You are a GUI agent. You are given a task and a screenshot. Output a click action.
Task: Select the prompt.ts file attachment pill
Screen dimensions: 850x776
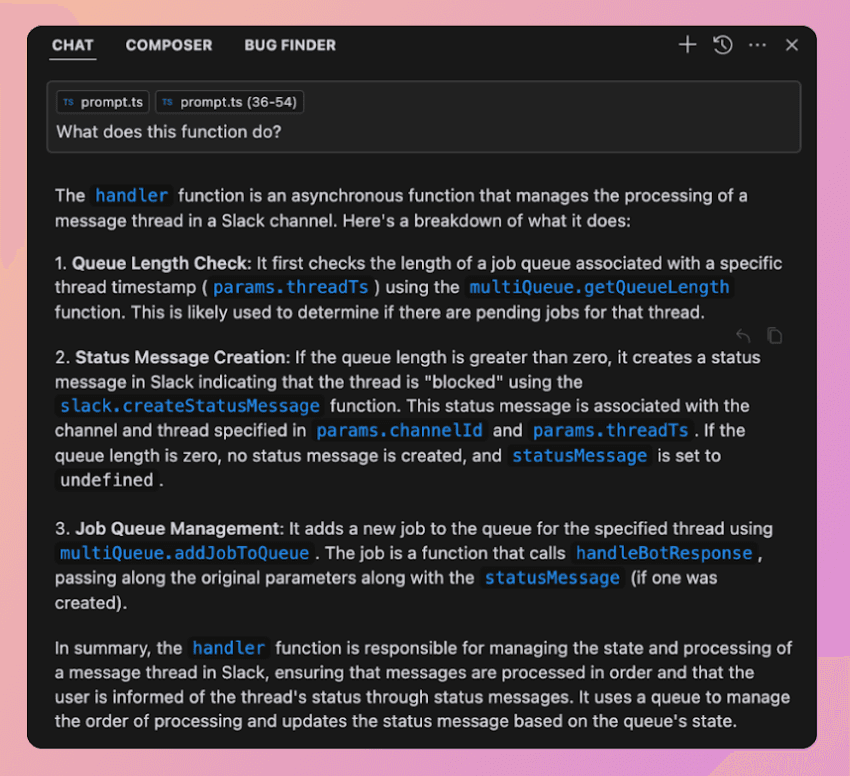102,101
